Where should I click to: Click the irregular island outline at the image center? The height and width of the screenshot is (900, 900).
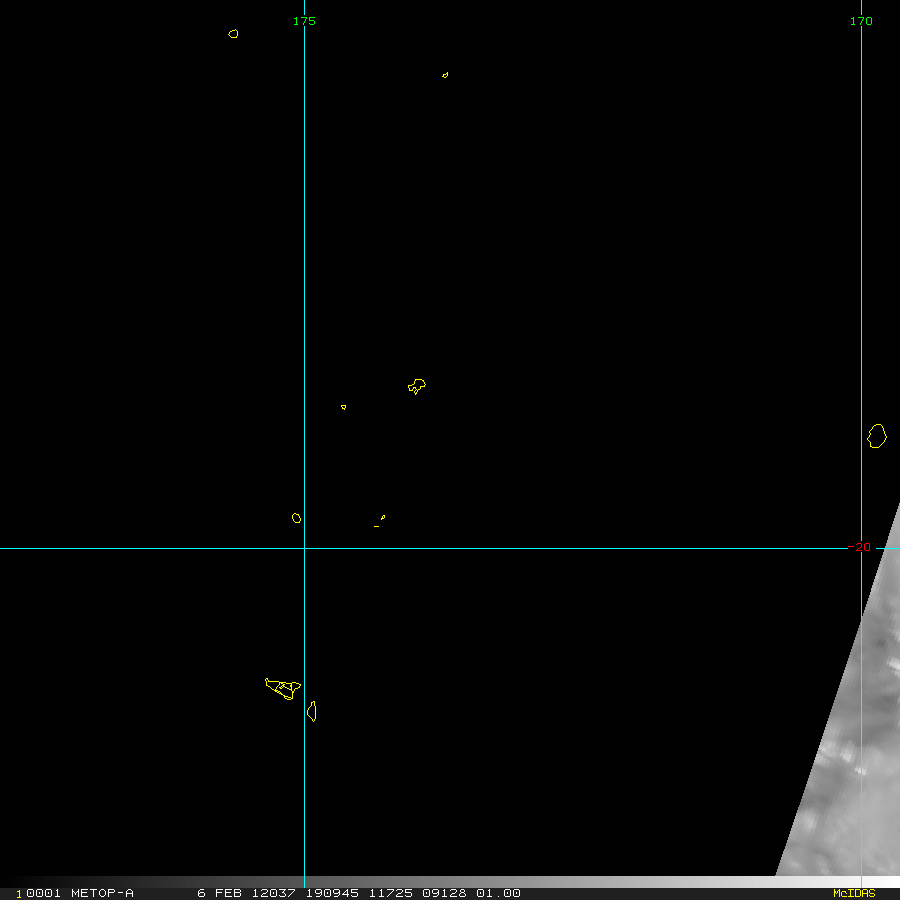point(417,386)
